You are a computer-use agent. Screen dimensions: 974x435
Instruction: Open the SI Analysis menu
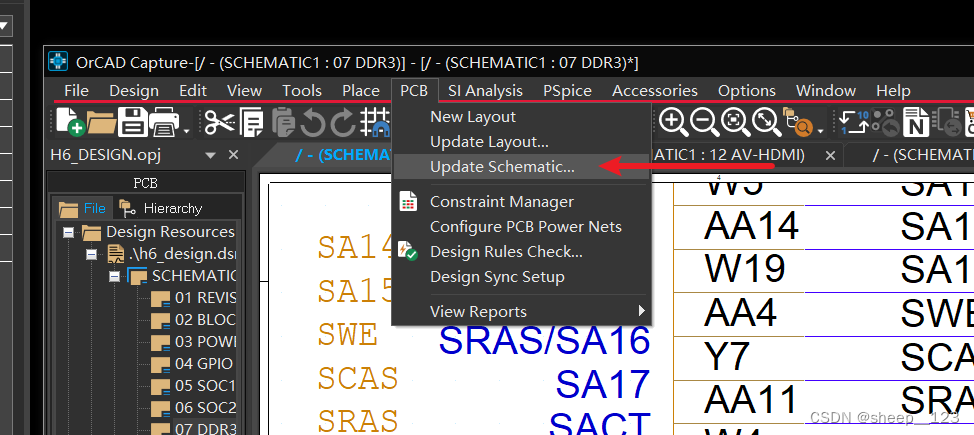pos(485,91)
